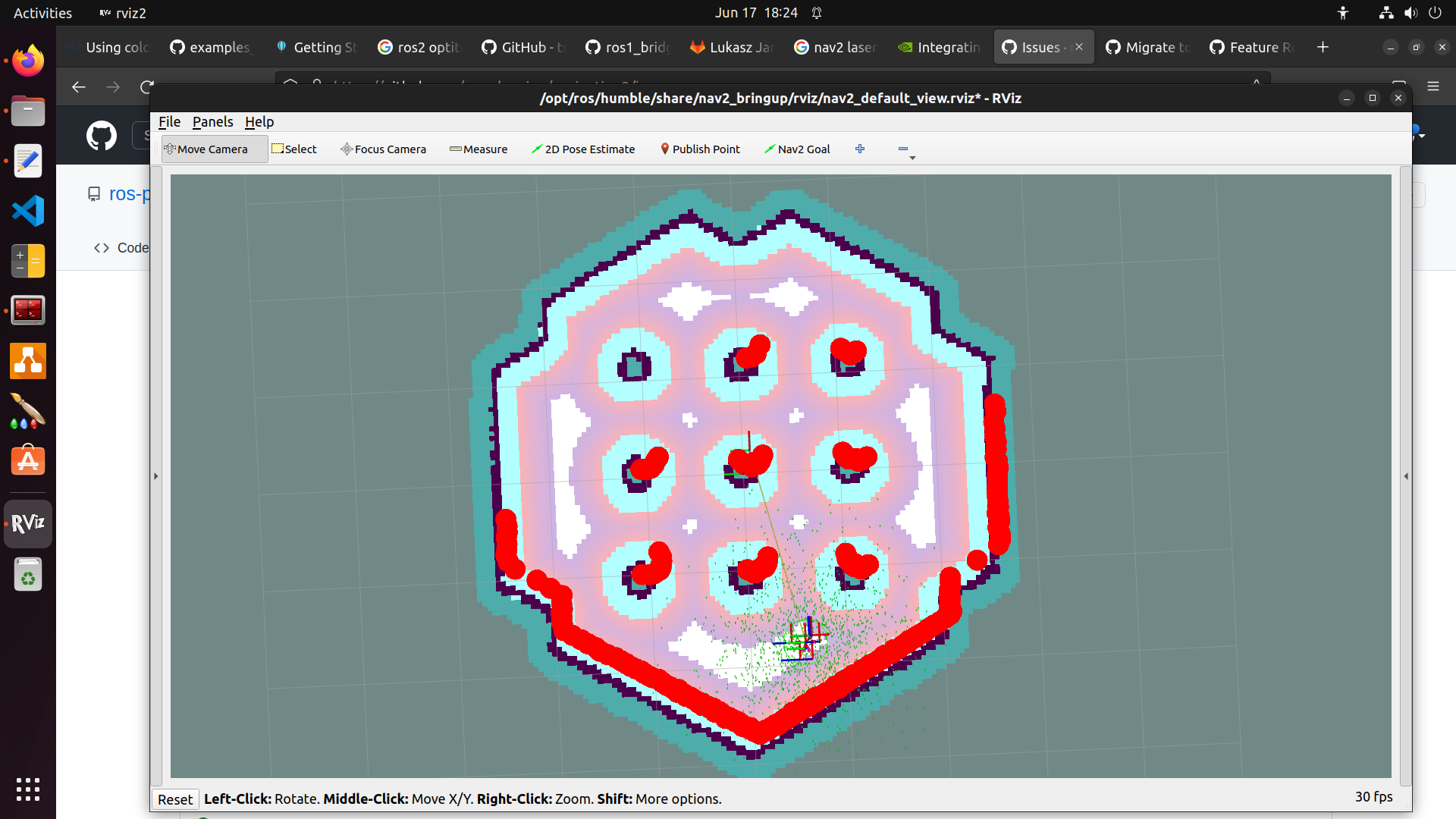The height and width of the screenshot is (819, 1456).
Task: Activate the Select tool in RViz
Action: 294,149
